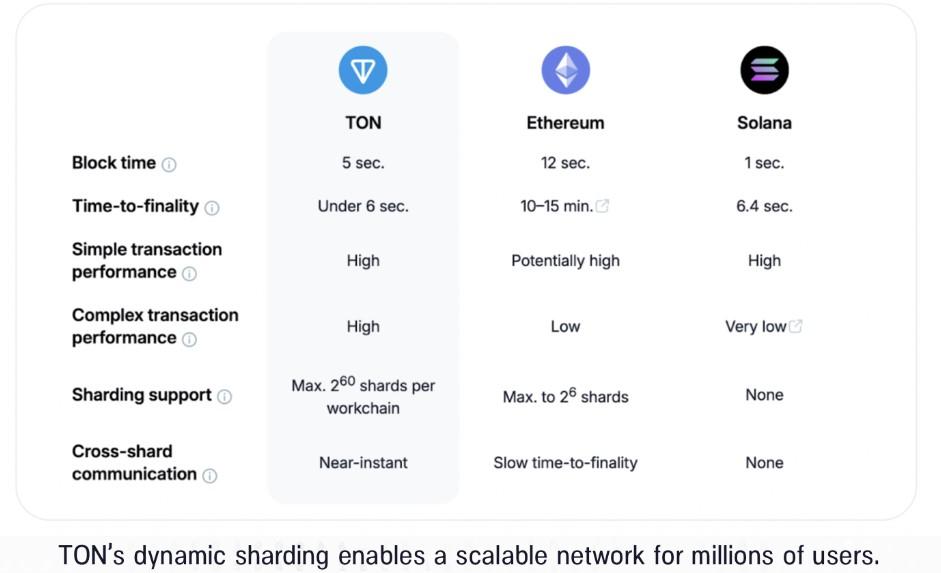Click the Ethereum diamond logo
Screen dimensions: 941x573
[x=565, y=70]
